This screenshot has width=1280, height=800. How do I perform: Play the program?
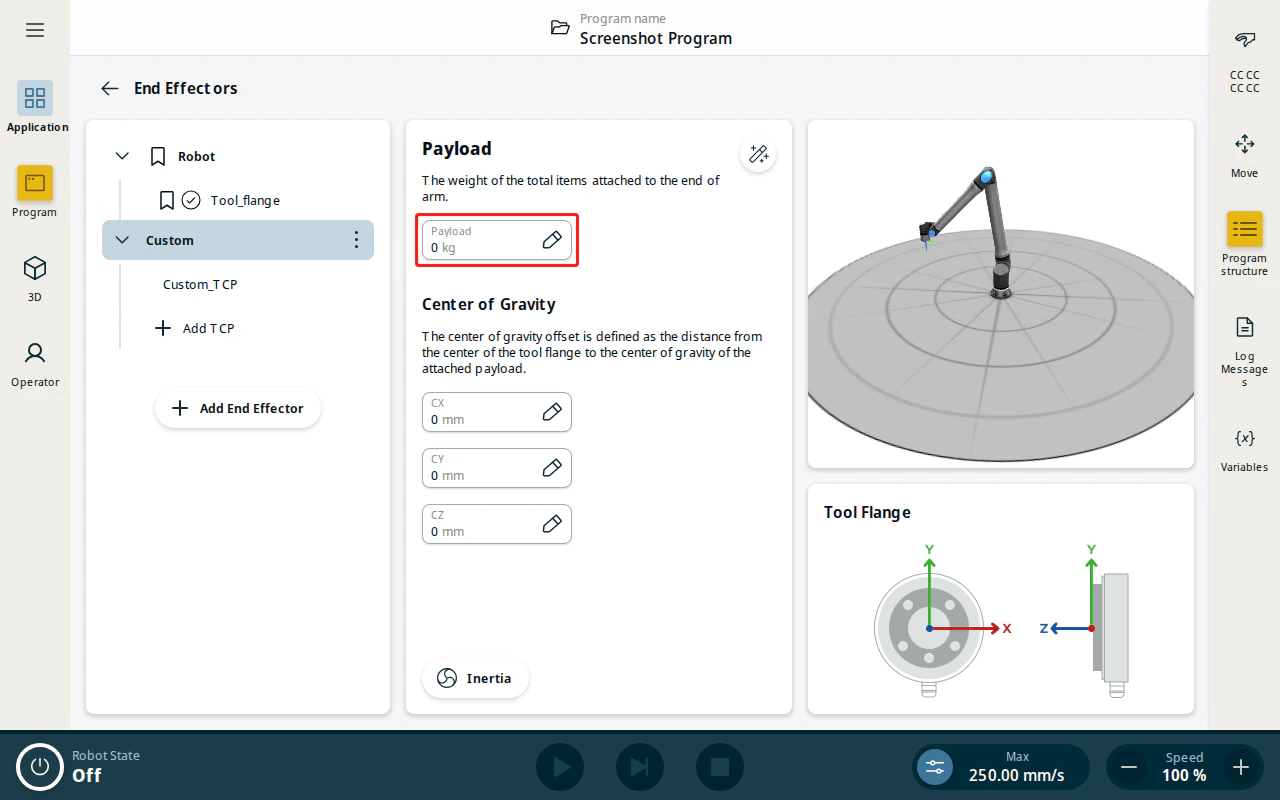point(560,767)
